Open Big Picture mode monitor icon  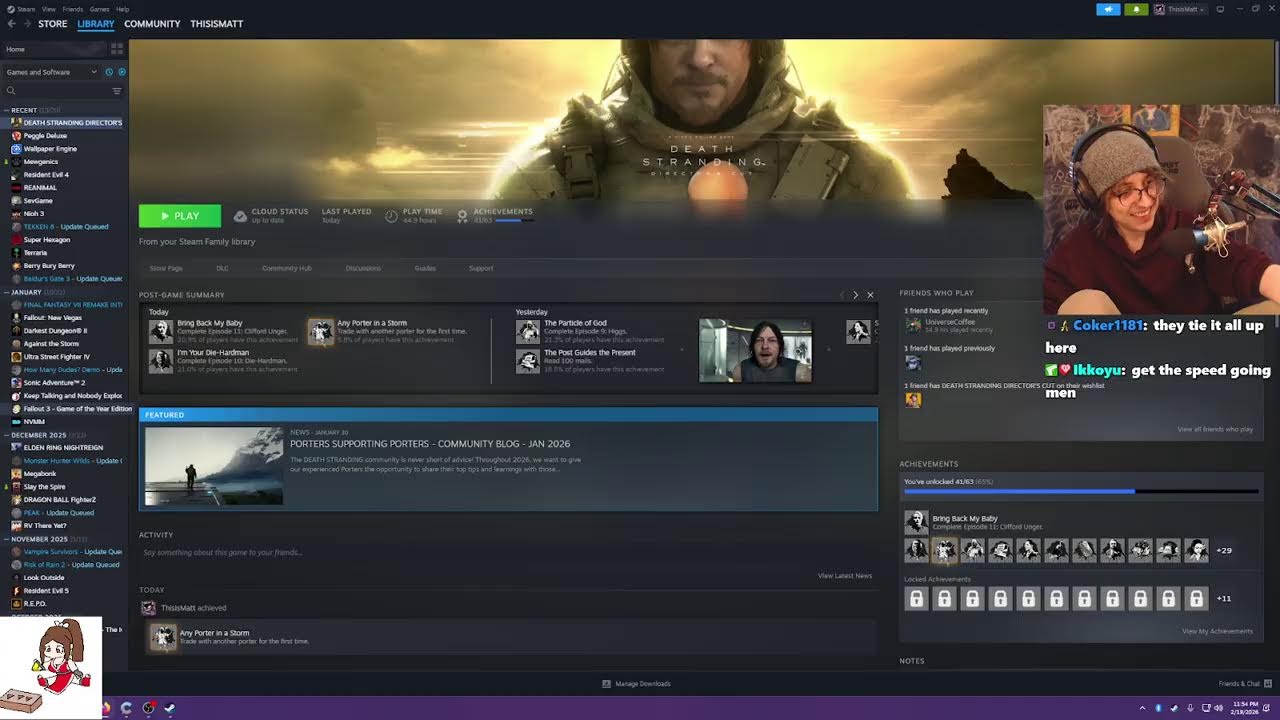click(1220, 9)
